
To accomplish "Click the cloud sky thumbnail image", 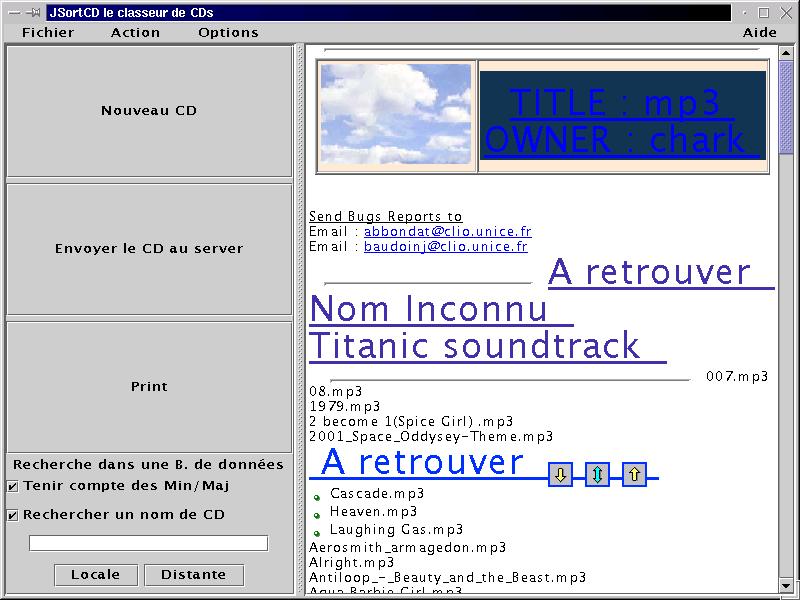I will click(397, 115).
